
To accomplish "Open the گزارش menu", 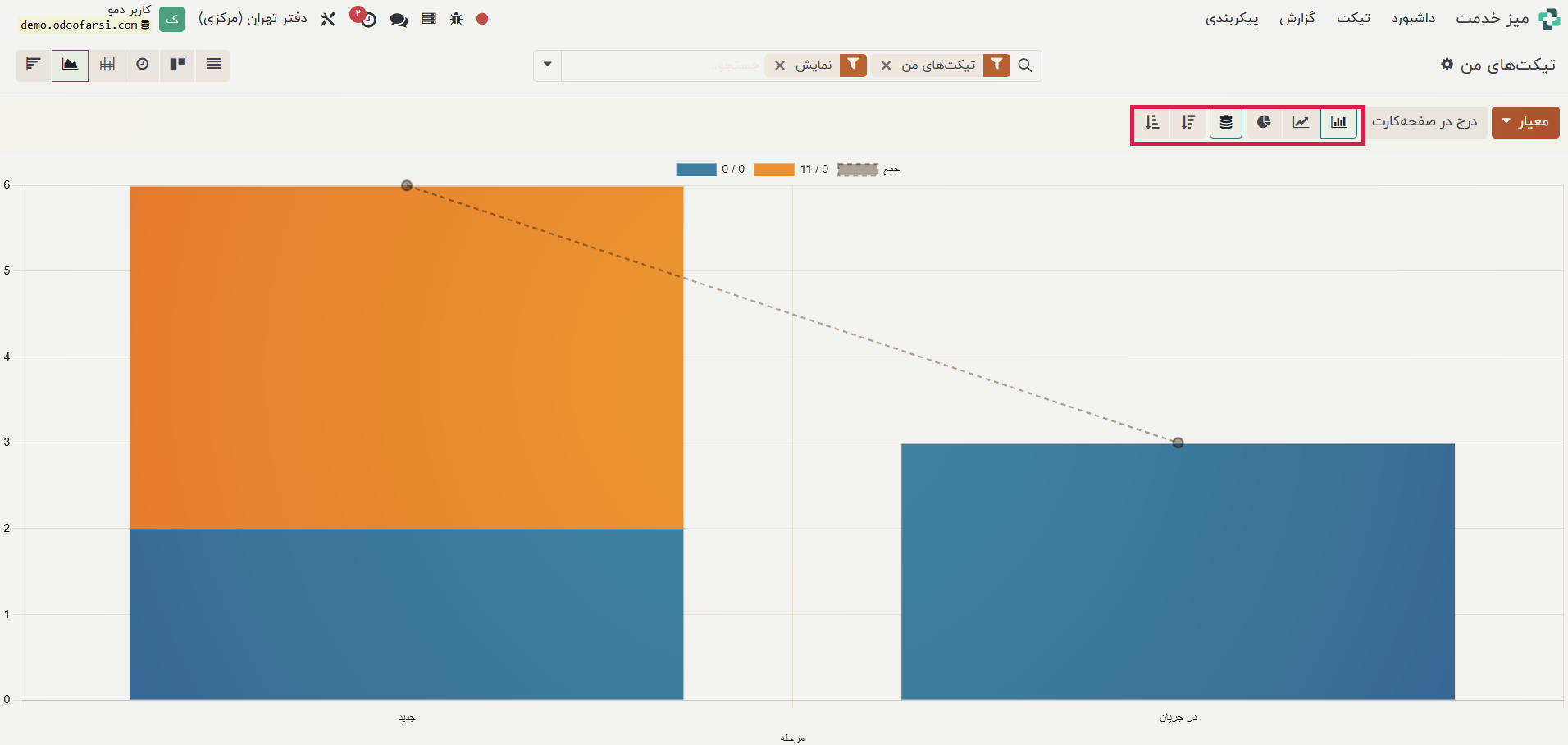I will (1297, 18).
